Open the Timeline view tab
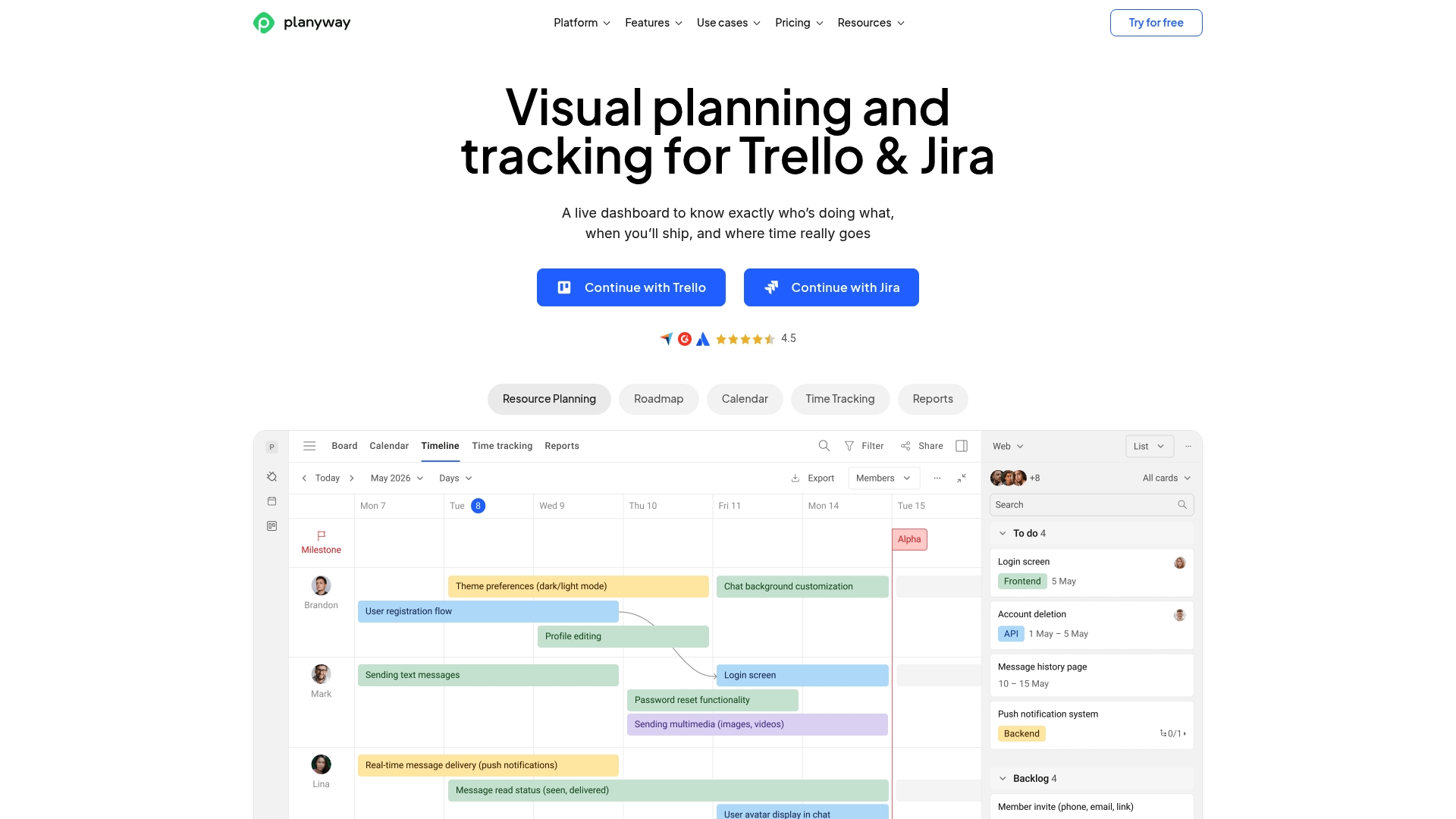 point(441,446)
